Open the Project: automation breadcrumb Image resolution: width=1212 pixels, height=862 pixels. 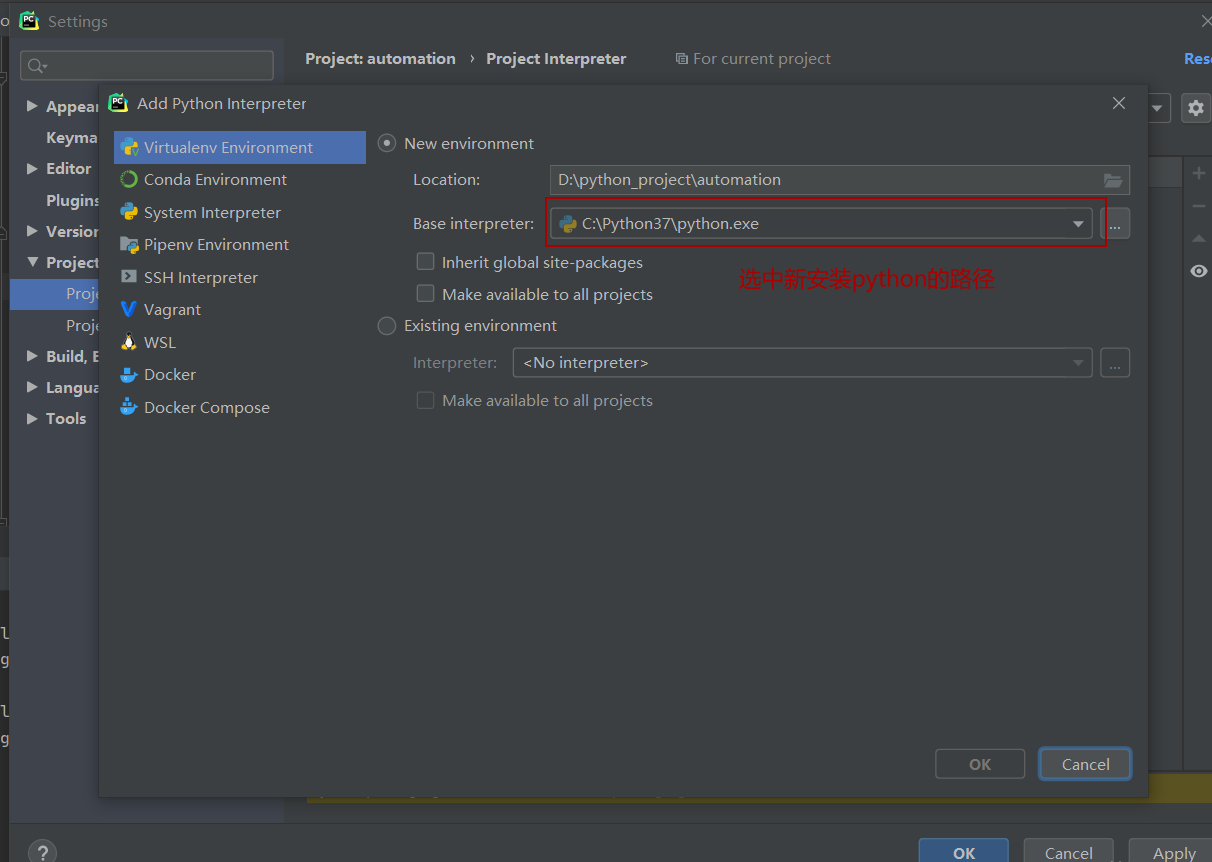click(x=380, y=58)
